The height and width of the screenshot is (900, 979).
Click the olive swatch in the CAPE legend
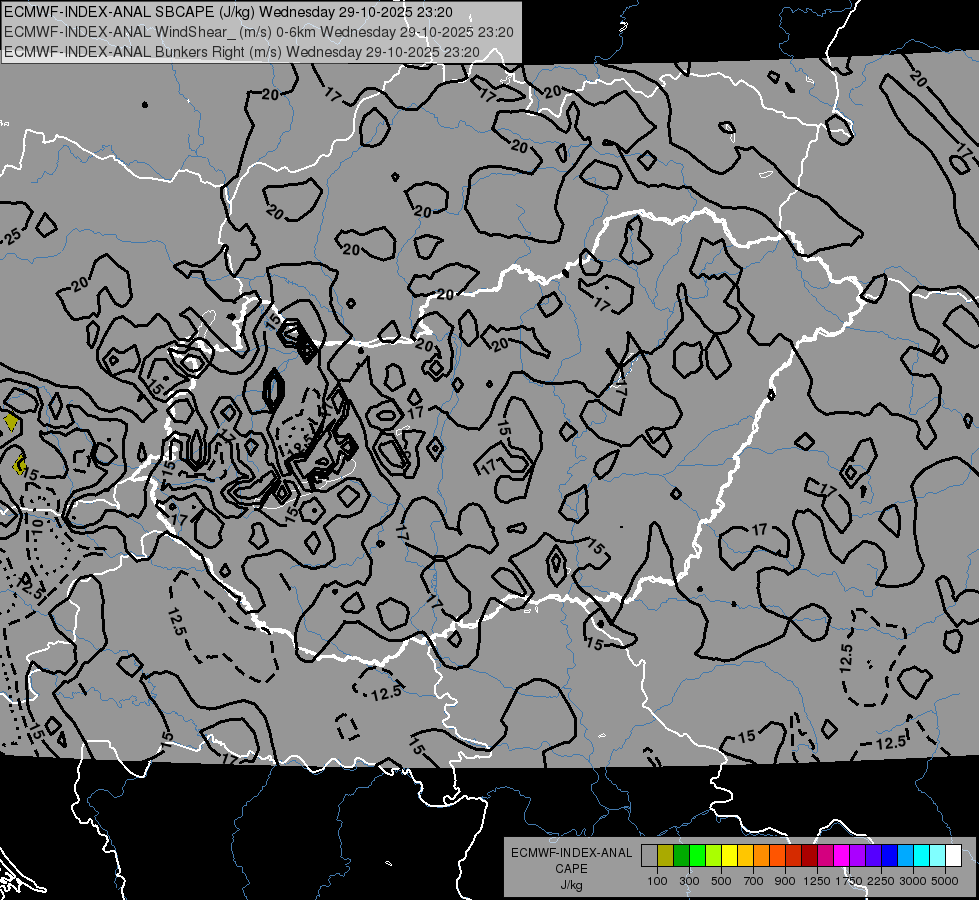665,855
